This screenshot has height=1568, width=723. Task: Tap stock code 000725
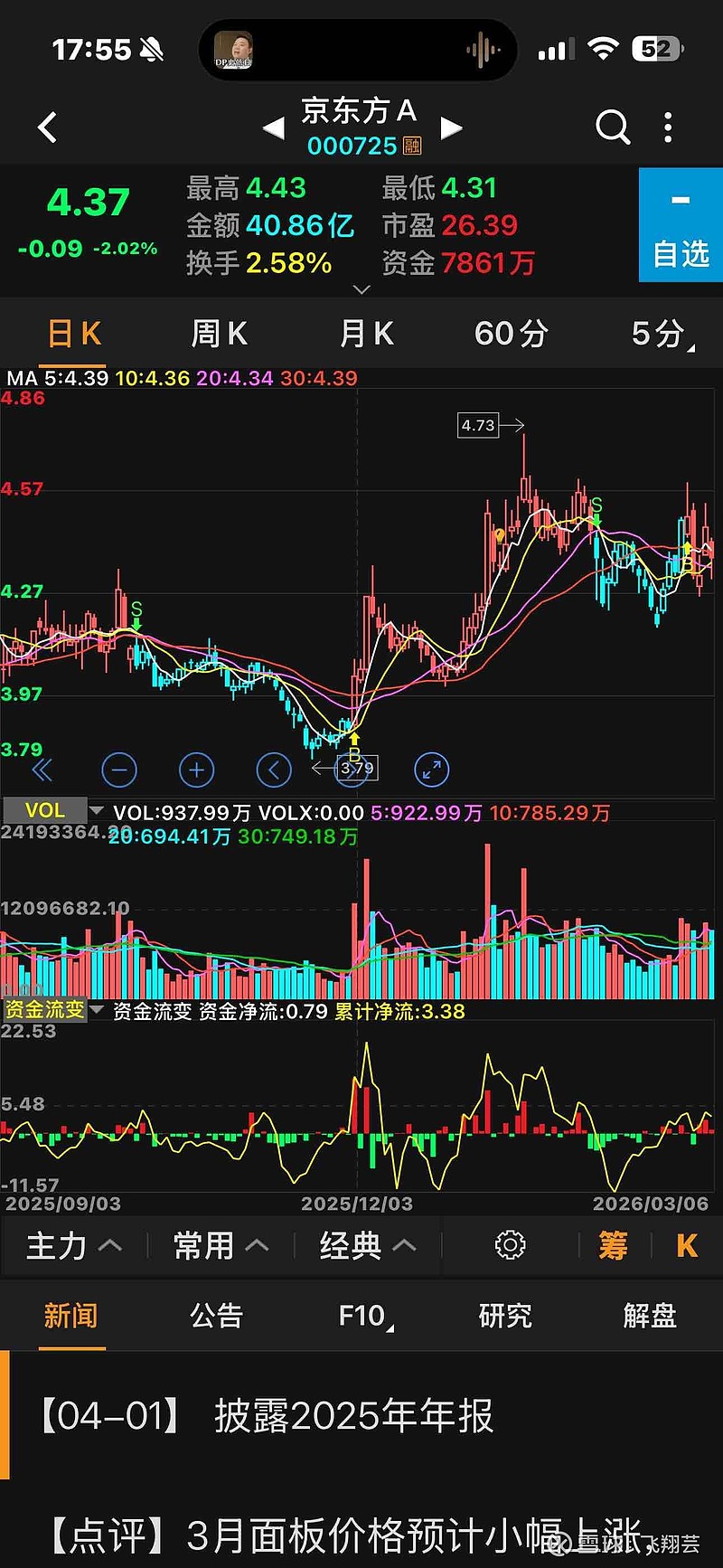pos(352,146)
